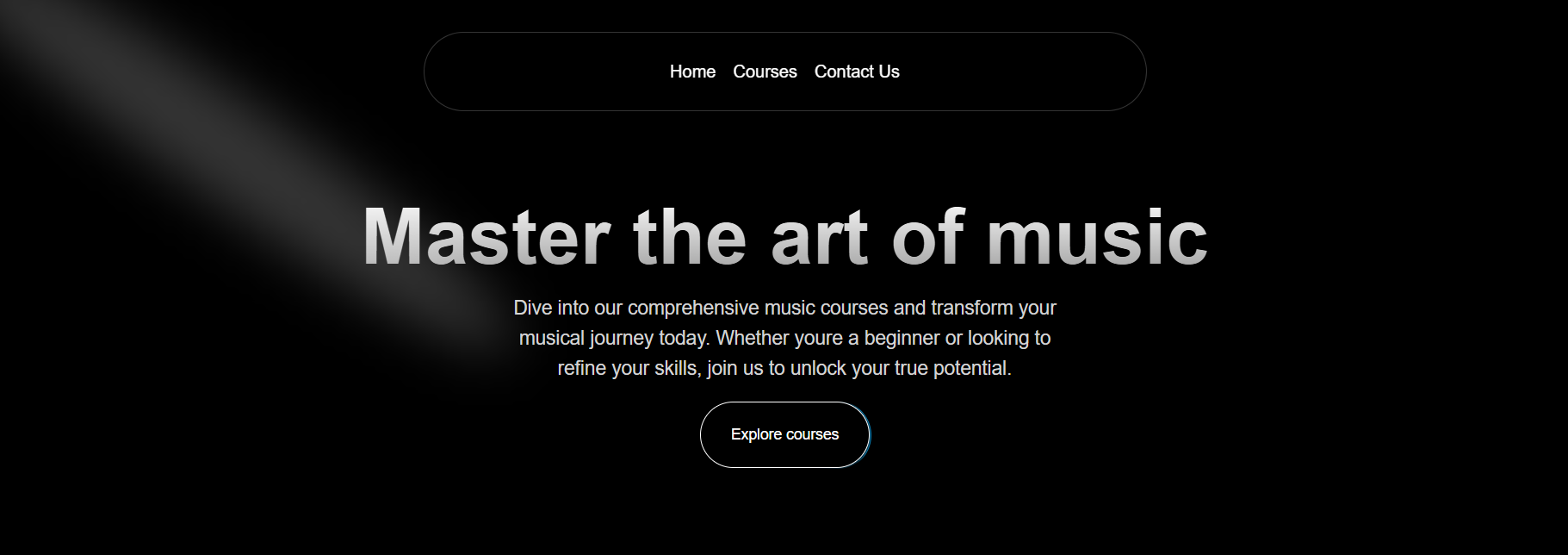Viewport: 1568px width, 555px height.
Task: Click the word "the" in the headline
Action: coord(690,237)
